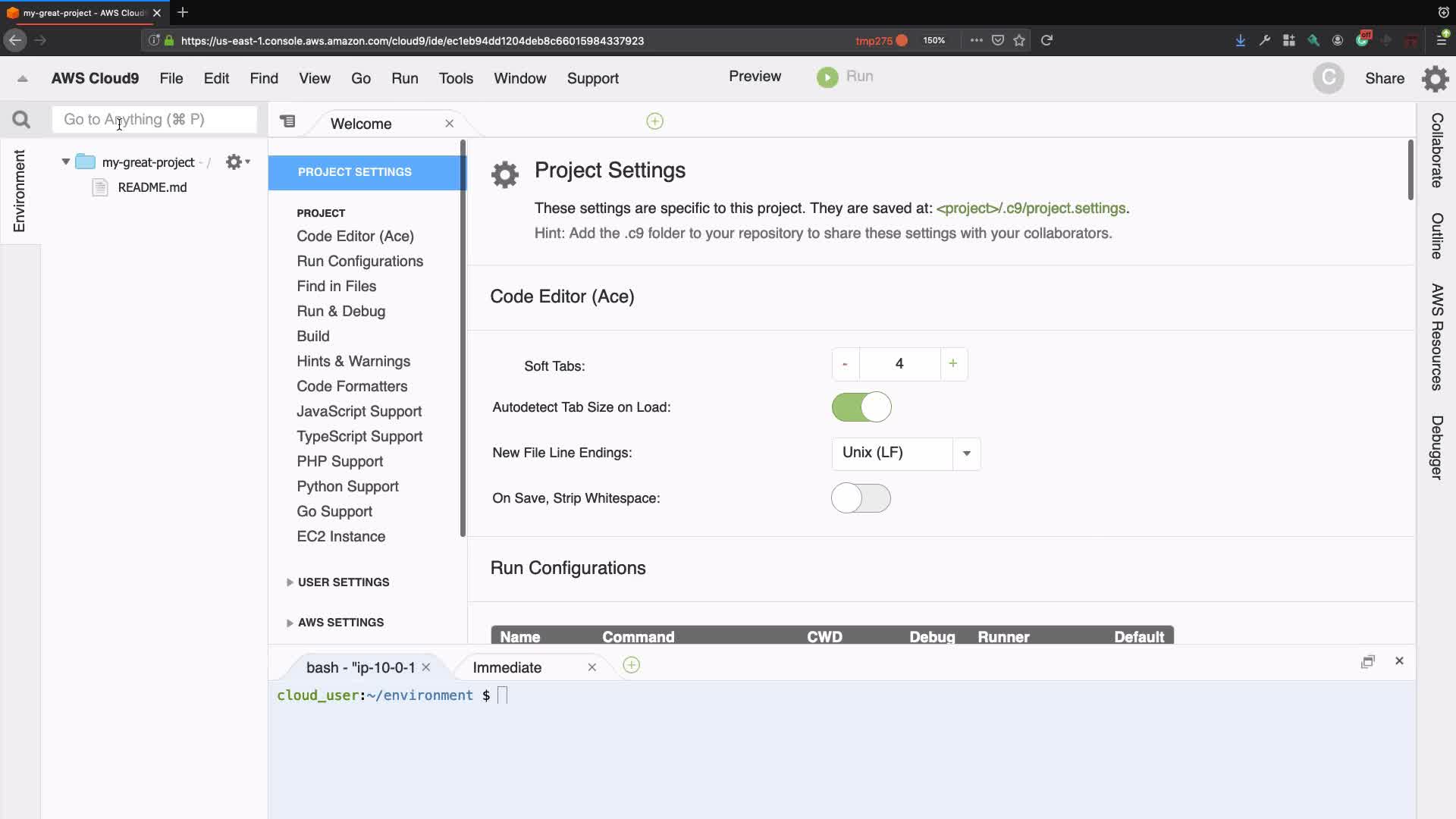
Task: Open the tab list menu icon
Action: click(x=287, y=121)
